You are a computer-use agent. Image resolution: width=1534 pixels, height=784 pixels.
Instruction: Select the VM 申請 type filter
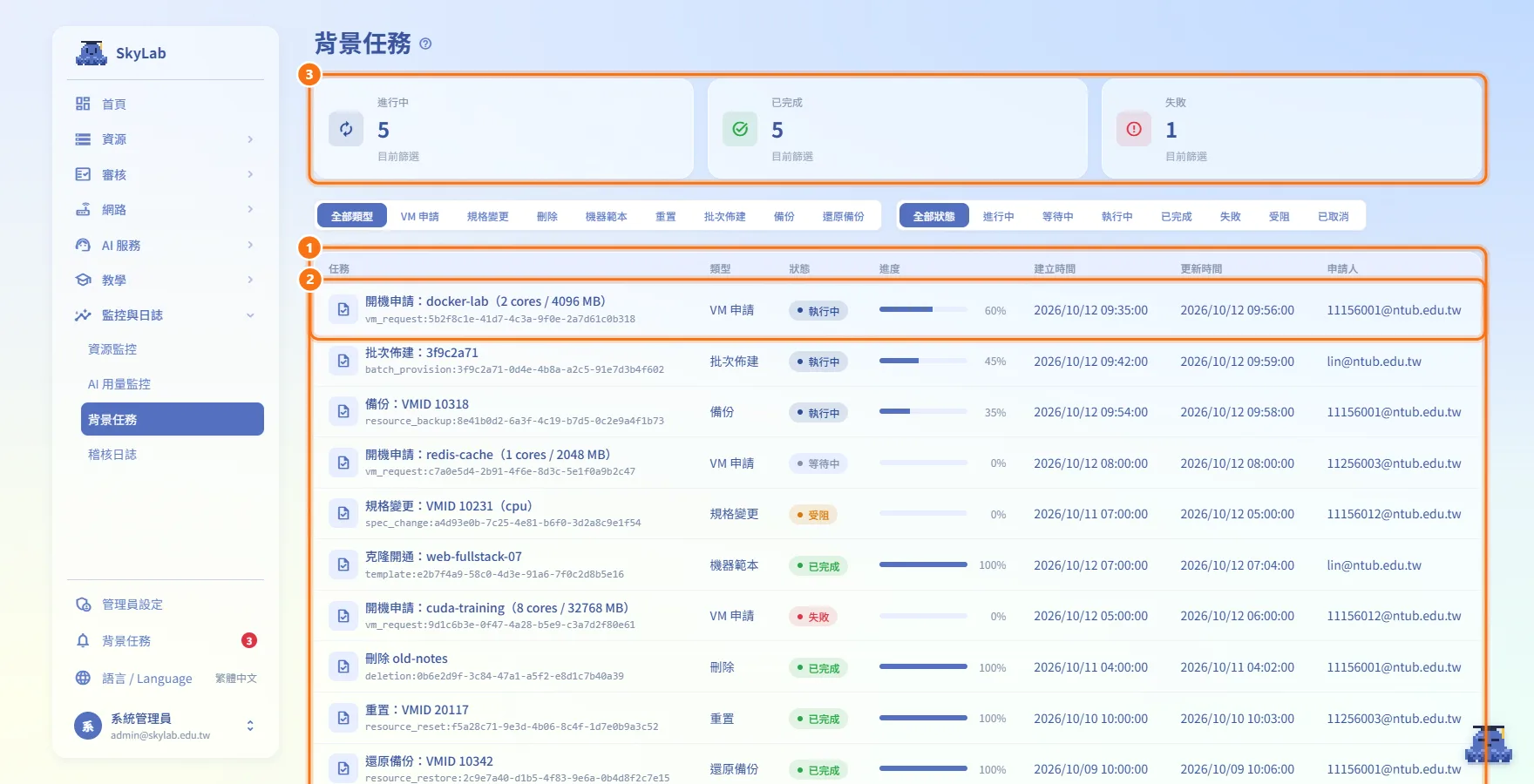(420, 216)
